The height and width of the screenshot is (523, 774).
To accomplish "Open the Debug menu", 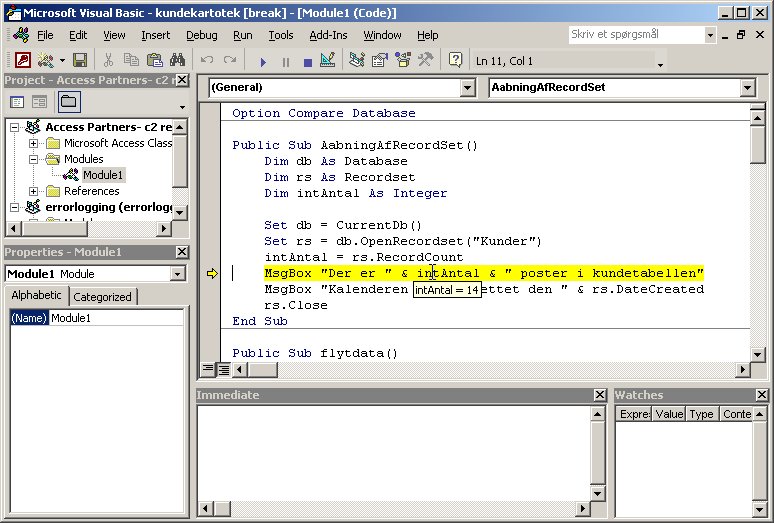I will (201, 35).
